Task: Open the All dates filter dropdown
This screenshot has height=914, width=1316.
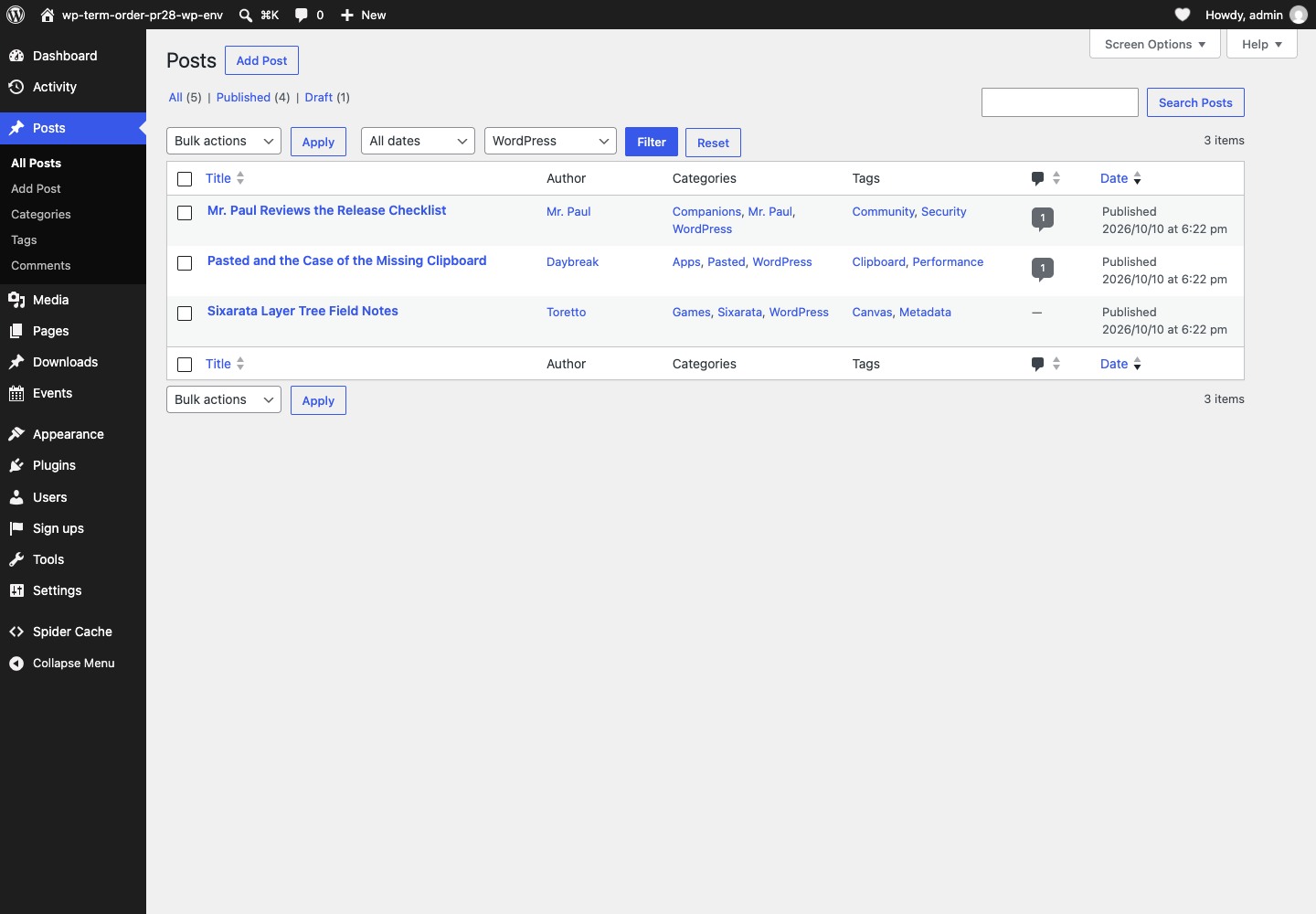Action: 419,141
